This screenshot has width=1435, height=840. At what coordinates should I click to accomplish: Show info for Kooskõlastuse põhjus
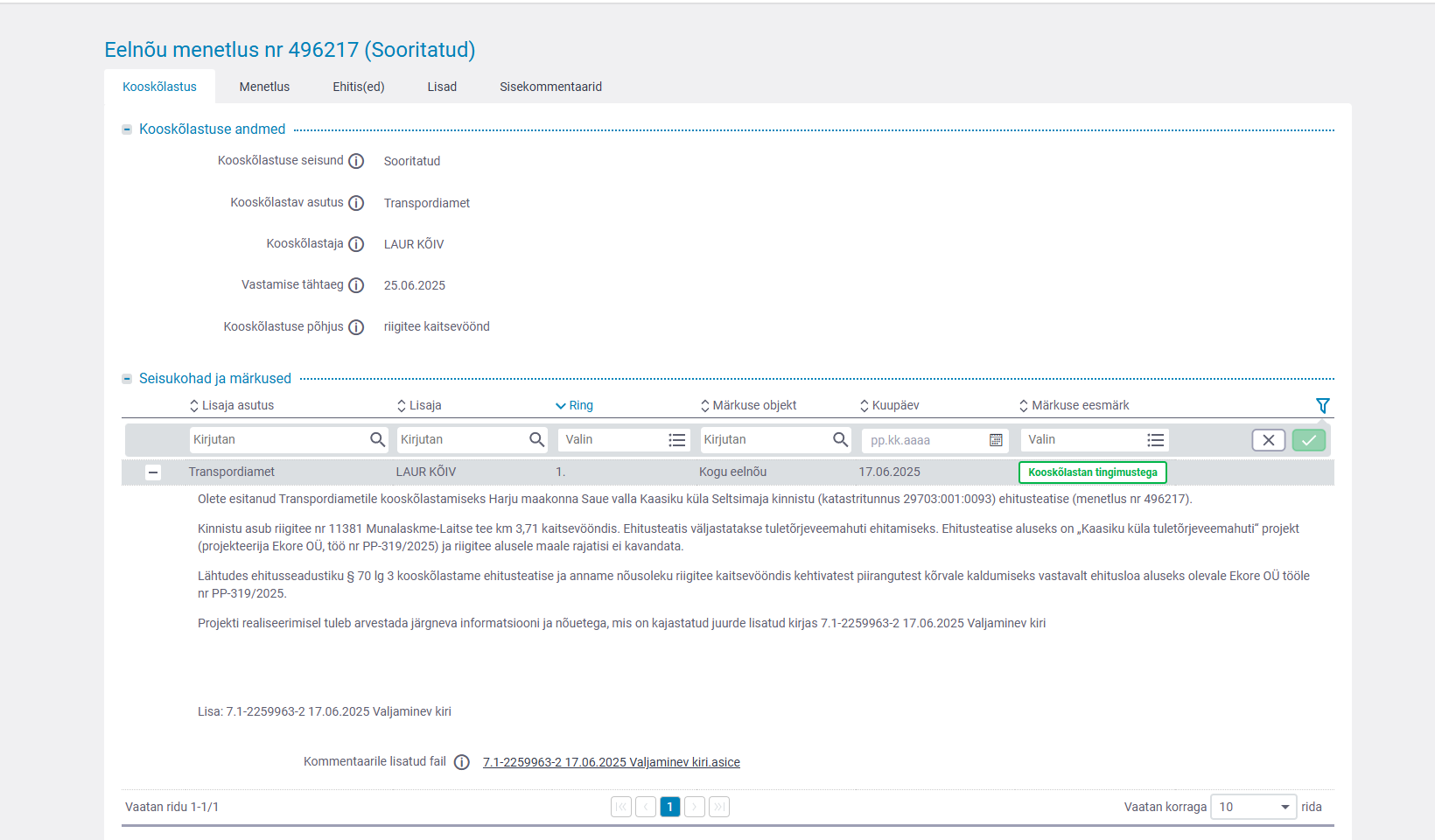click(x=356, y=327)
